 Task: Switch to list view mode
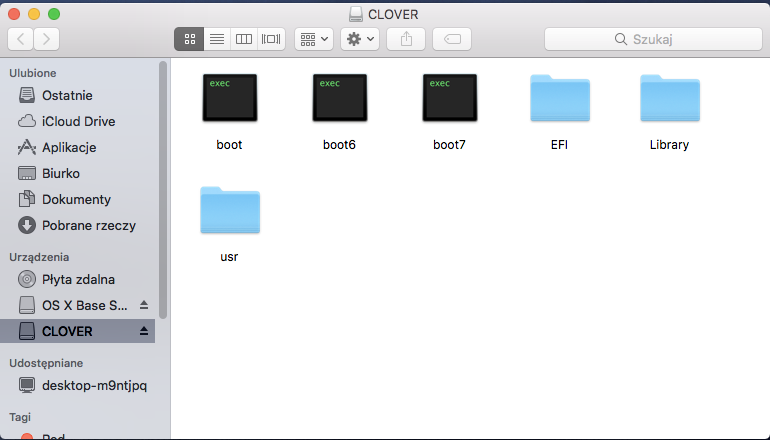coord(216,39)
